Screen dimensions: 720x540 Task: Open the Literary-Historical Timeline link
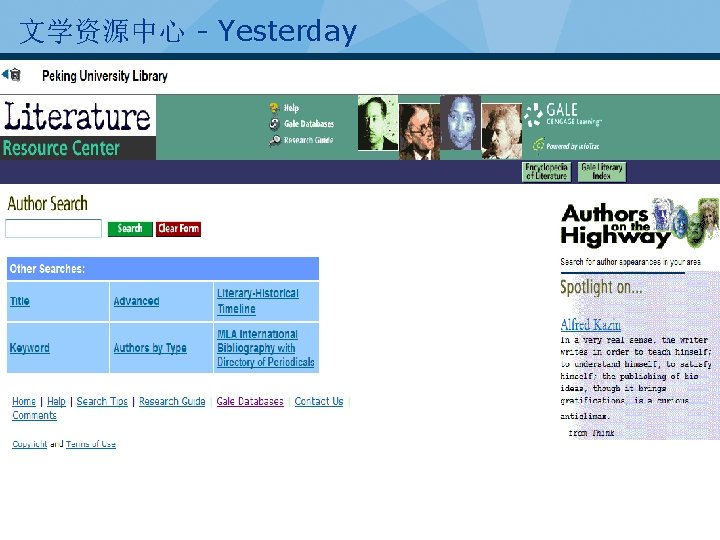point(258,301)
